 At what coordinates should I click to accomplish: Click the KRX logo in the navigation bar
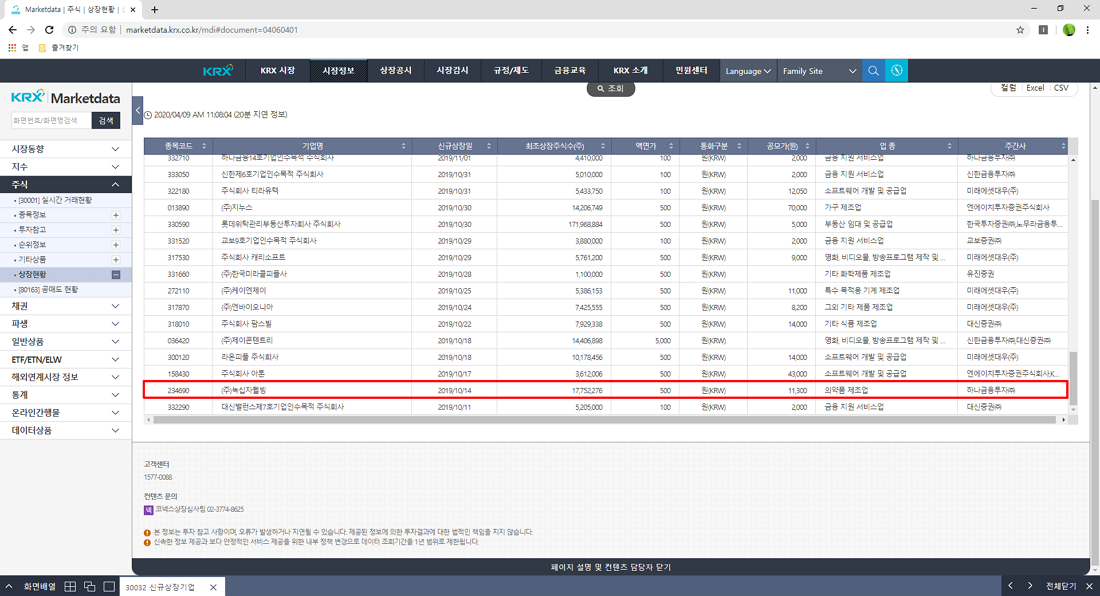pos(217,71)
